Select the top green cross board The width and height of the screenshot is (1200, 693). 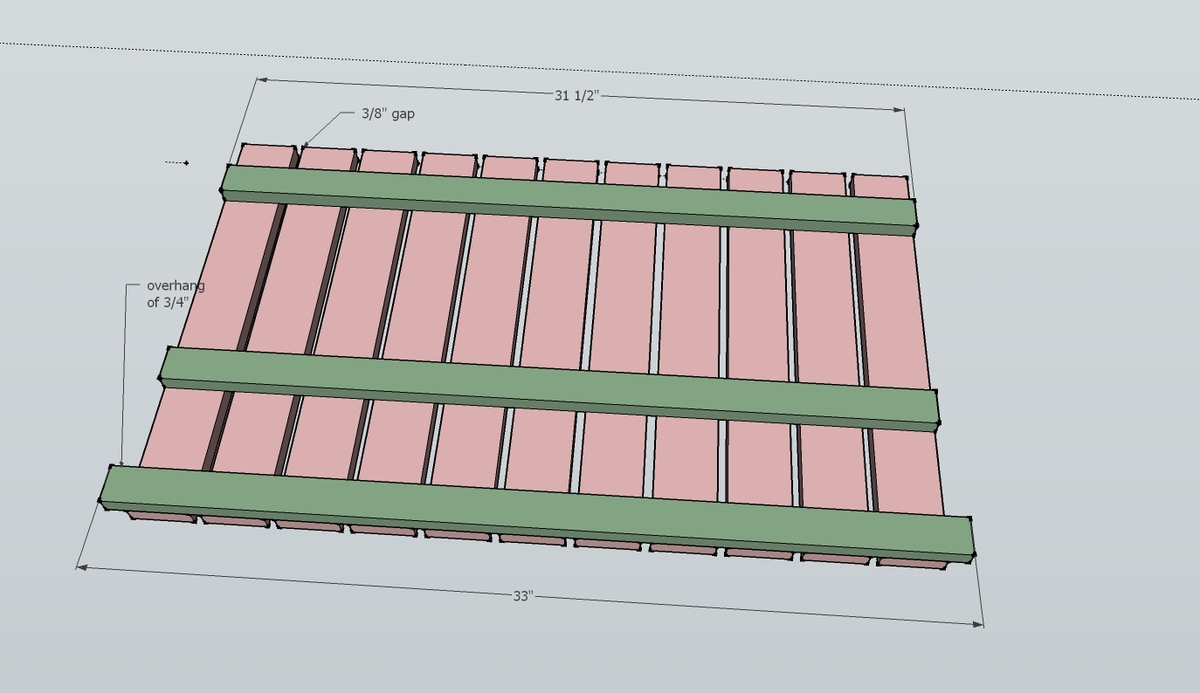(x=568, y=199)
